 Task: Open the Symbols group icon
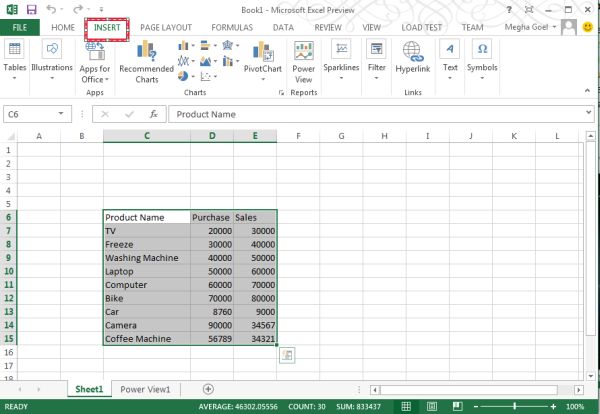(x=482, y=49)
